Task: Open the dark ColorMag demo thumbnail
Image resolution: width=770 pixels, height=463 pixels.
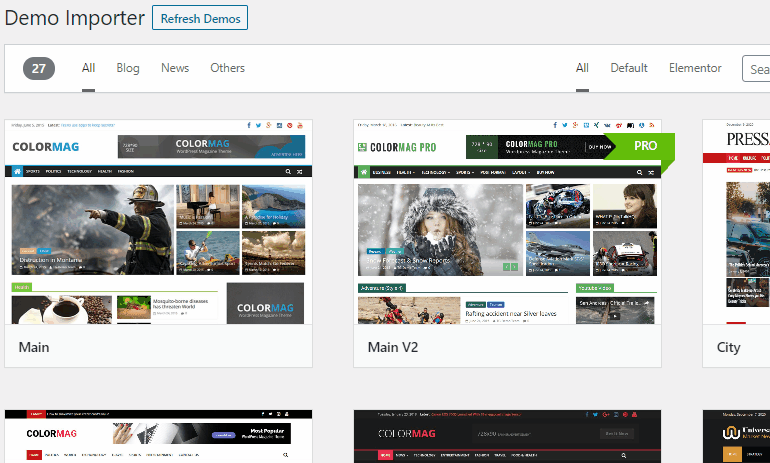Action: point(507,436)
